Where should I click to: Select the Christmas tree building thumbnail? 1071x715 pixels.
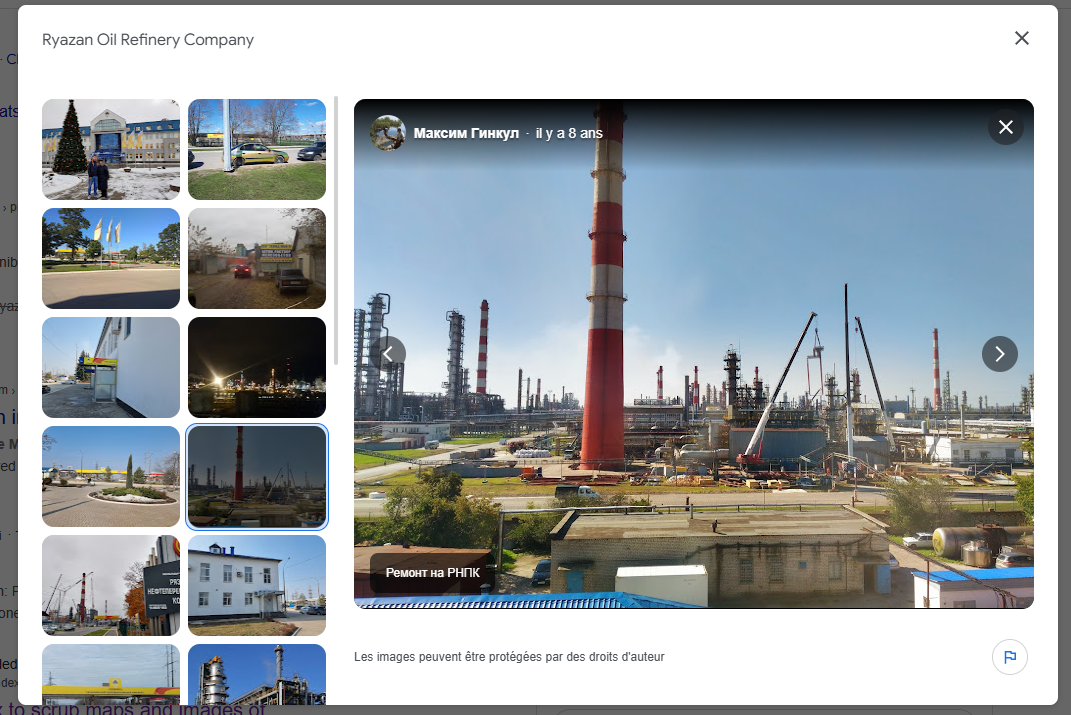[x=111, y=149]
